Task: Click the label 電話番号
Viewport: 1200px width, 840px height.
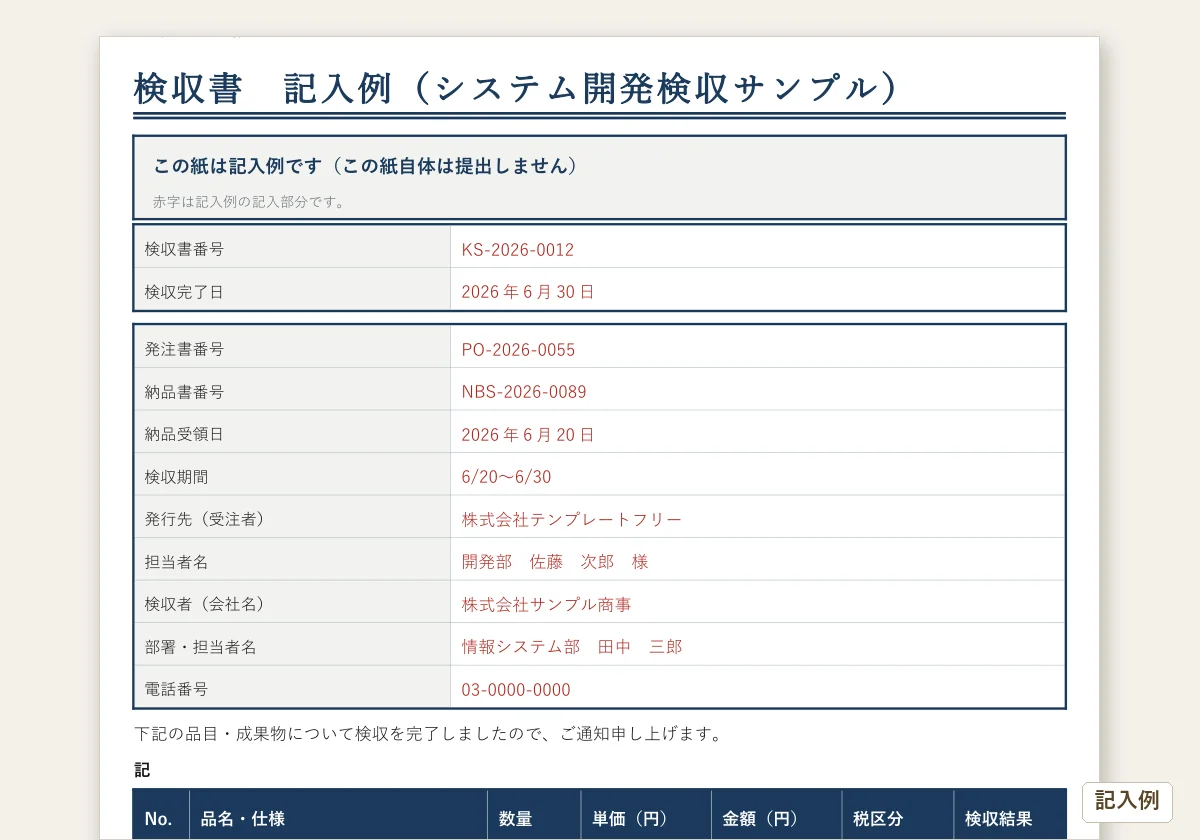Action: click(176, 689)
